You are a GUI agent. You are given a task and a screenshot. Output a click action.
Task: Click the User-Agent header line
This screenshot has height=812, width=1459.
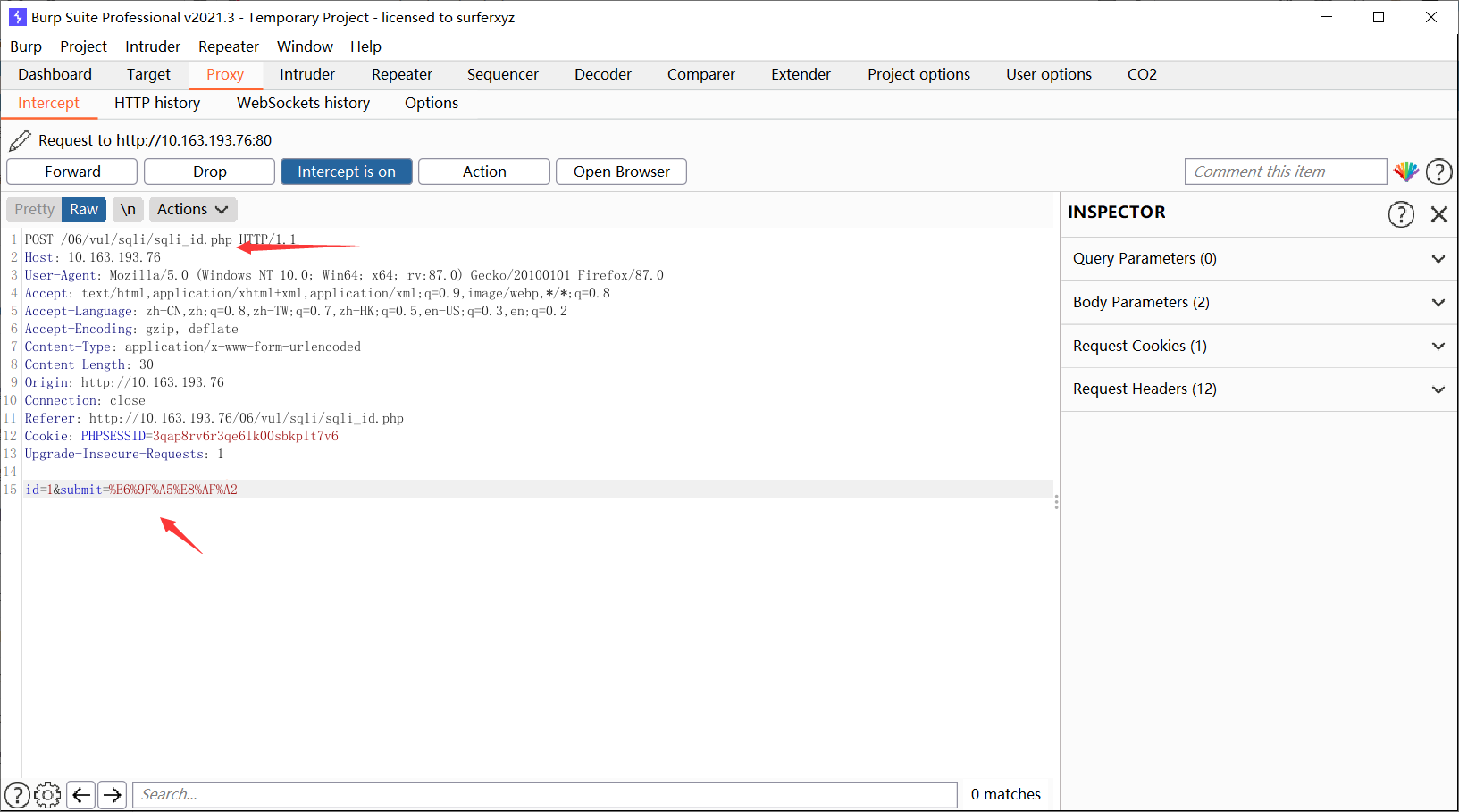click(344, 275)
